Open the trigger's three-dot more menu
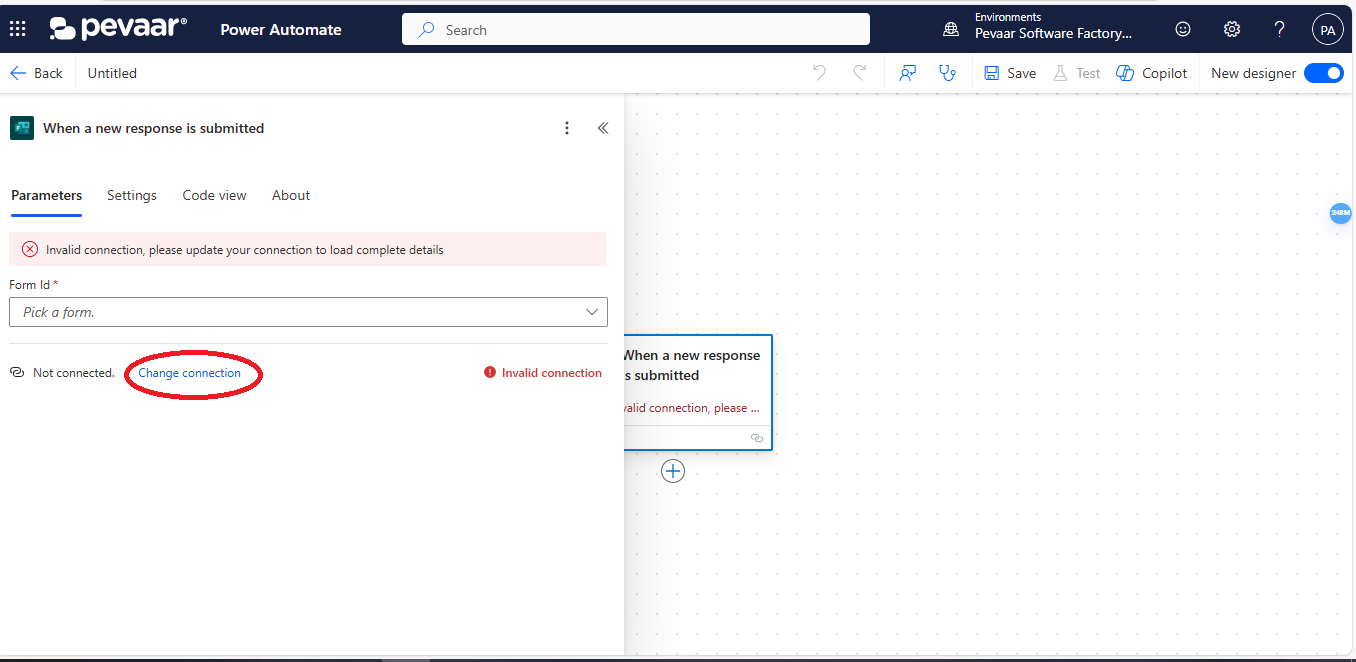 (567, 128)
